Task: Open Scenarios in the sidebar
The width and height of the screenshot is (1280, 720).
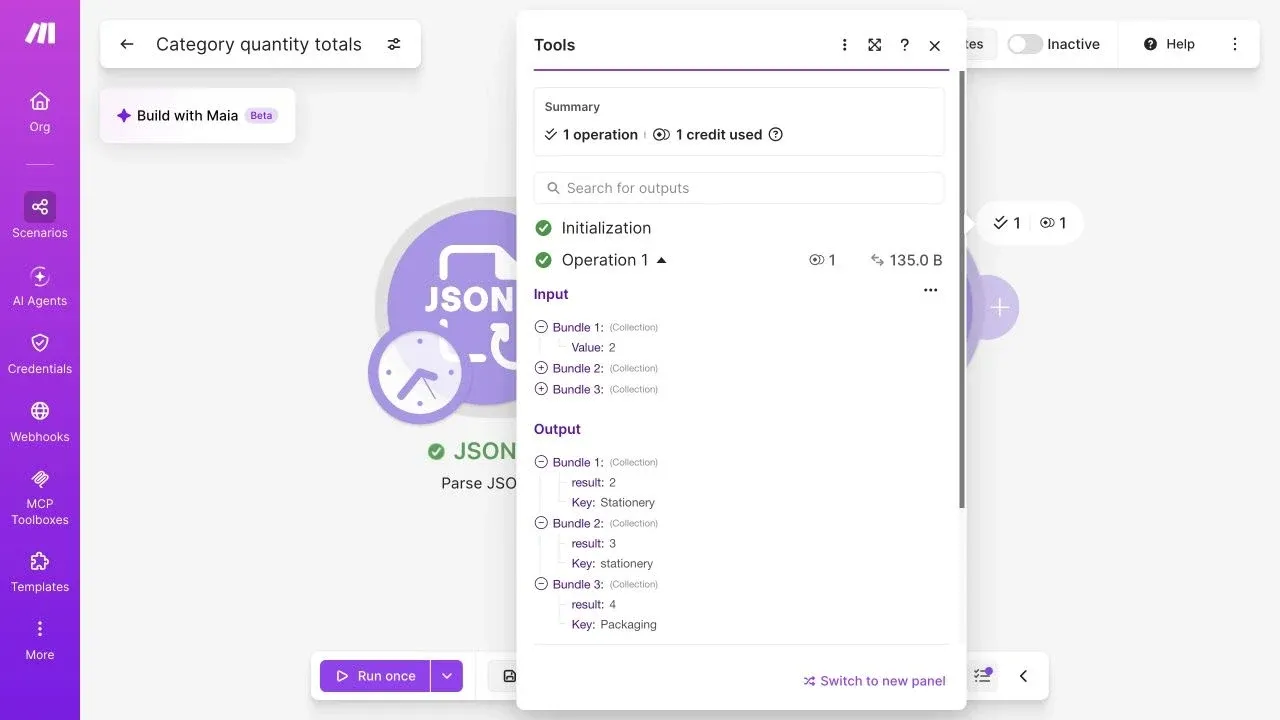Action: [40, 216]
